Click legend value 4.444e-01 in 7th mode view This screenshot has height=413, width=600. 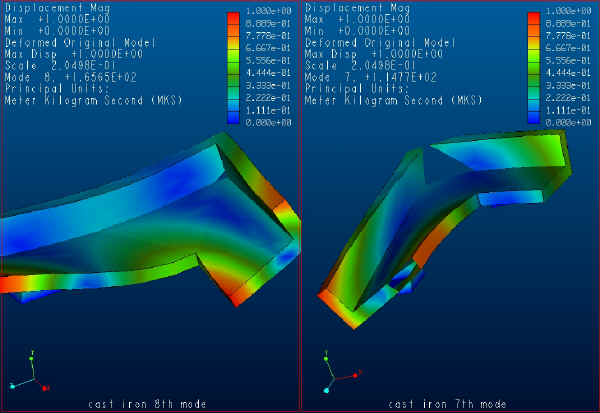(568, 73)
